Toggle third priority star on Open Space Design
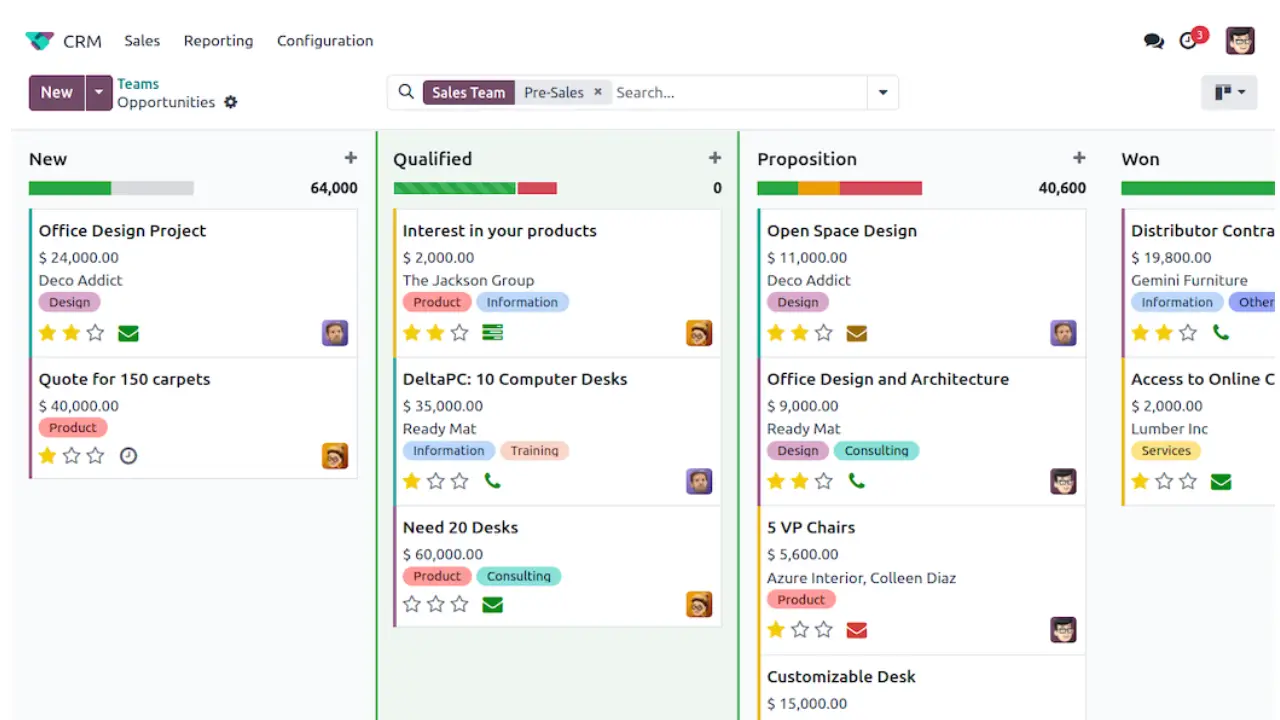The height and width of the screenshot is (720, 1280). (824, 333)
